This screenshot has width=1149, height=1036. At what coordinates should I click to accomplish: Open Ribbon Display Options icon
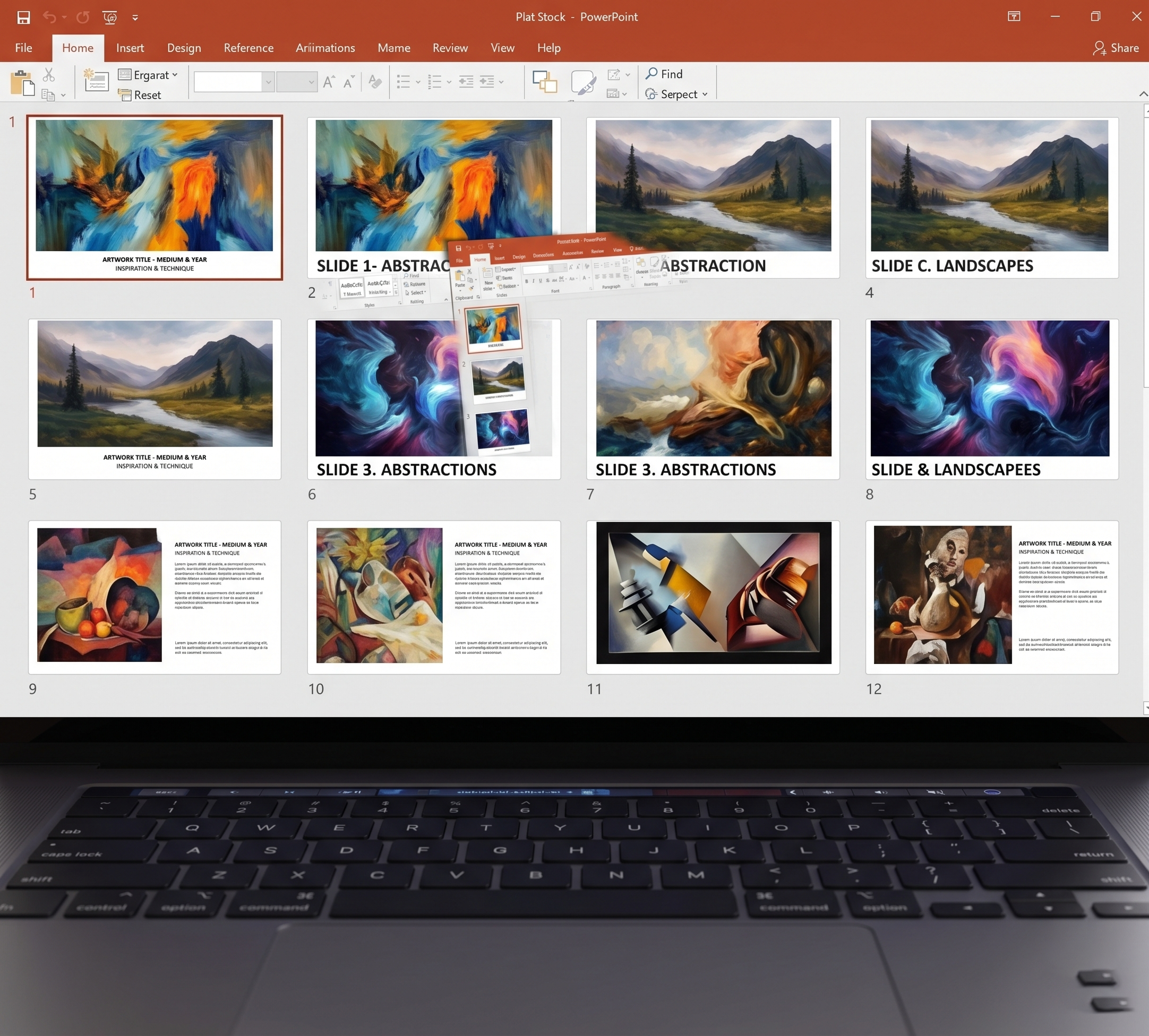click(1014, 16)
